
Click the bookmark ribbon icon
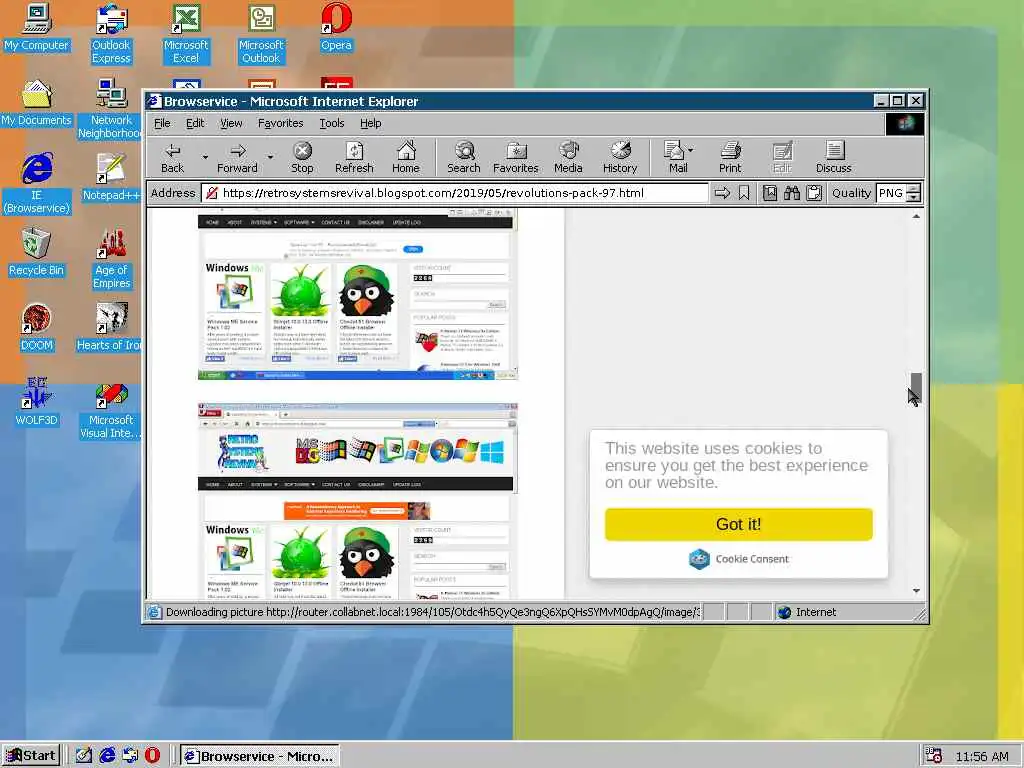(x=744, y=193)
